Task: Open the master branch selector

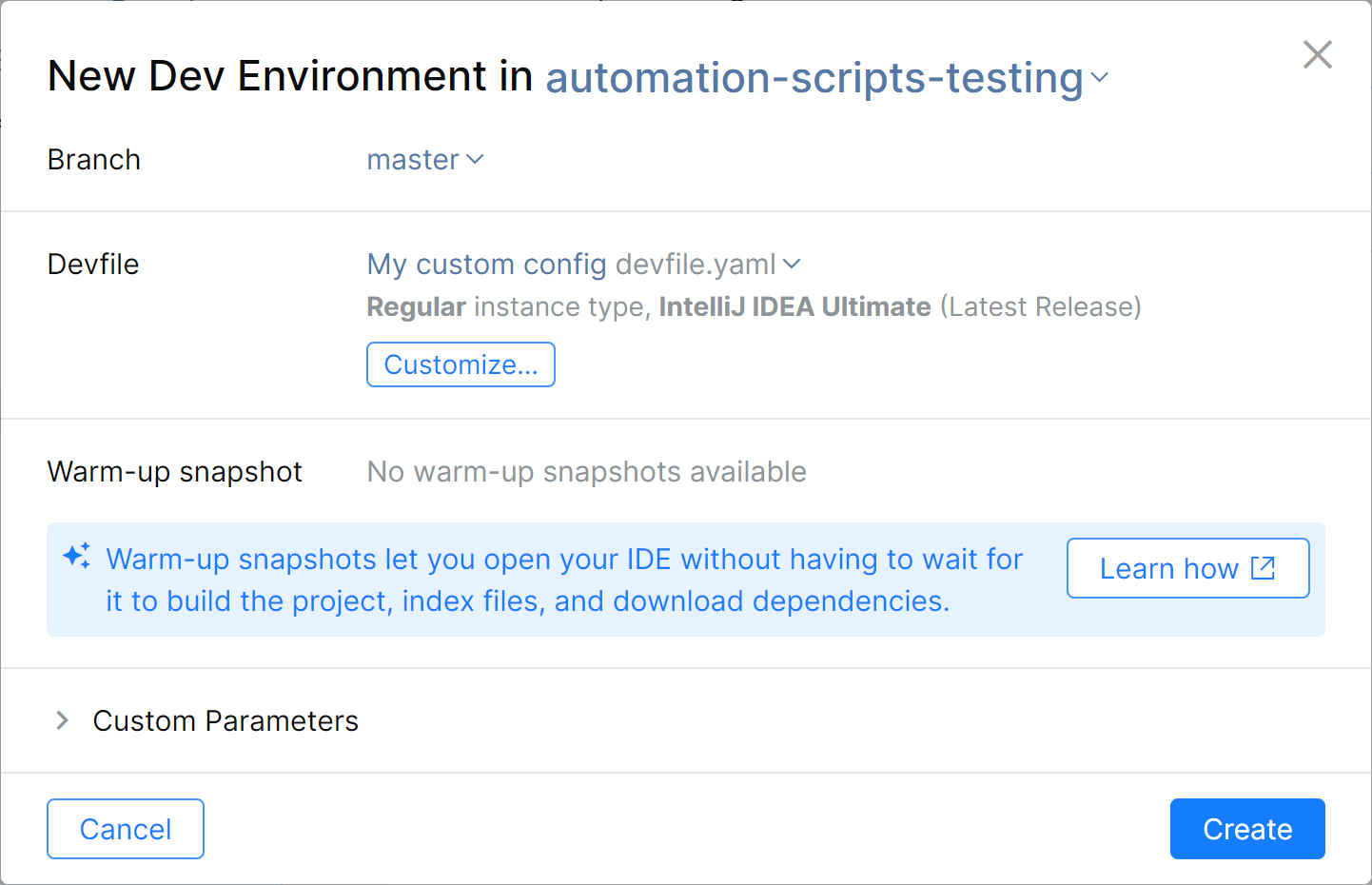Action: pos(413,160)
